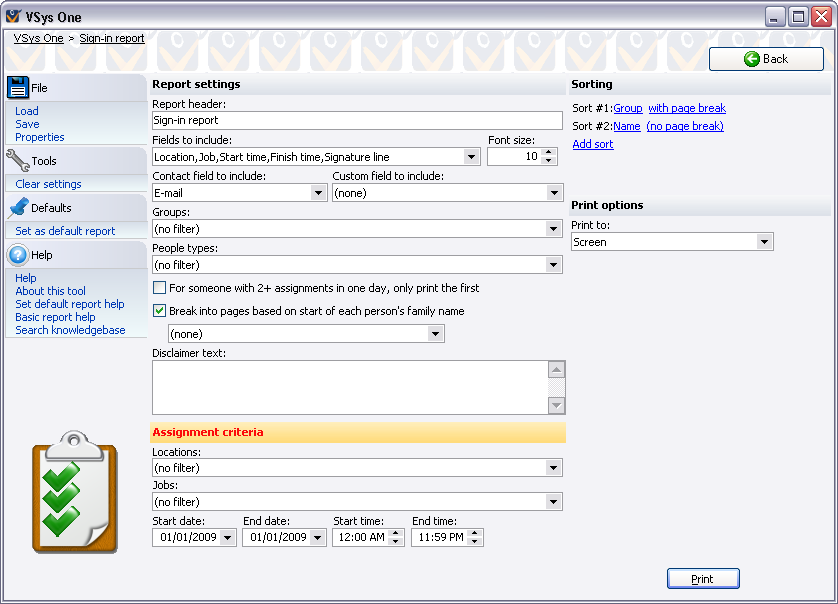Open the Fields to include dropdown
The width and height of the screenshot is (838, 604).
point(471,157)
